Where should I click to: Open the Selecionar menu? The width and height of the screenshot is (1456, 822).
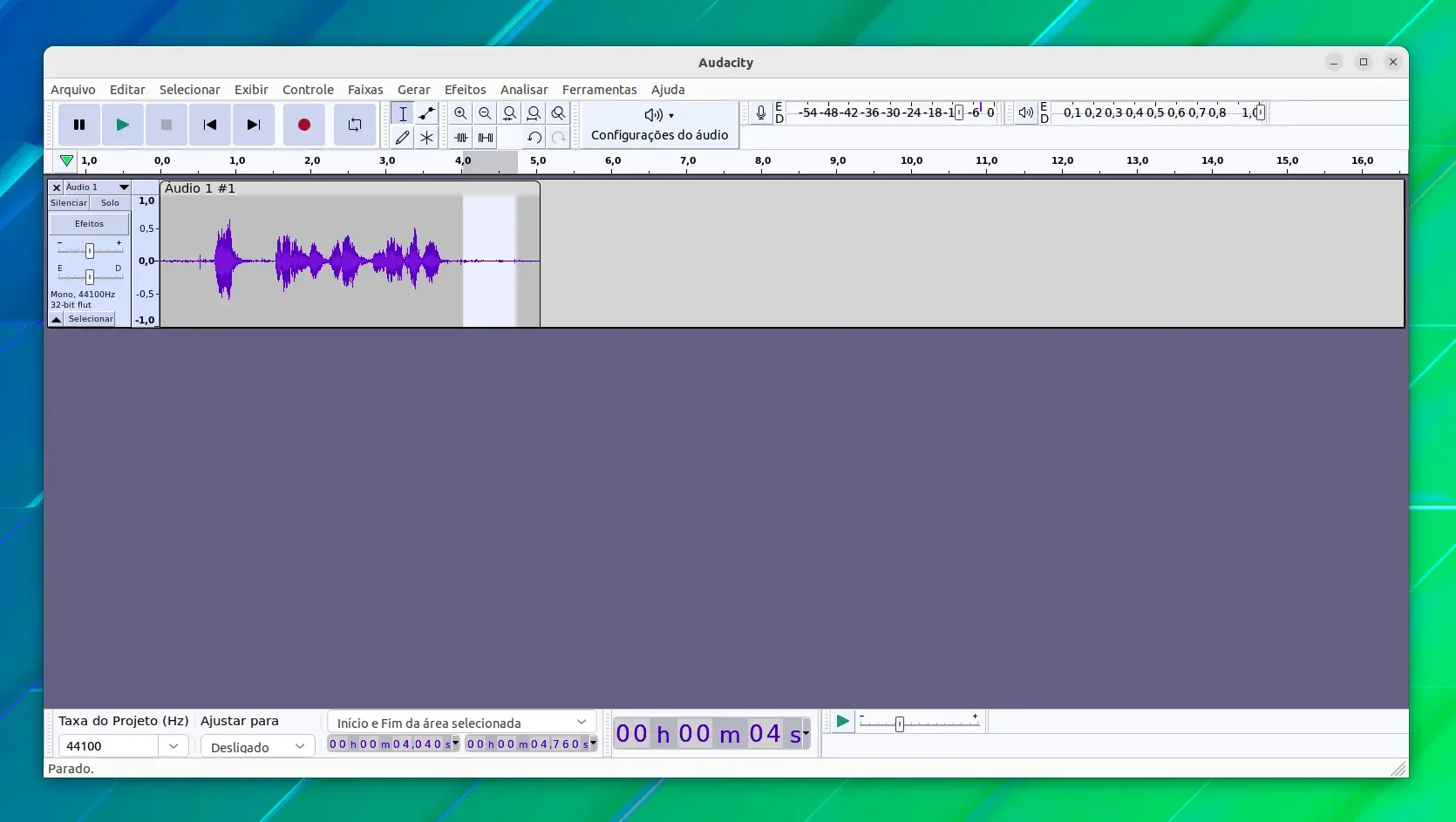pyautogui.click(x=189, y=90)
